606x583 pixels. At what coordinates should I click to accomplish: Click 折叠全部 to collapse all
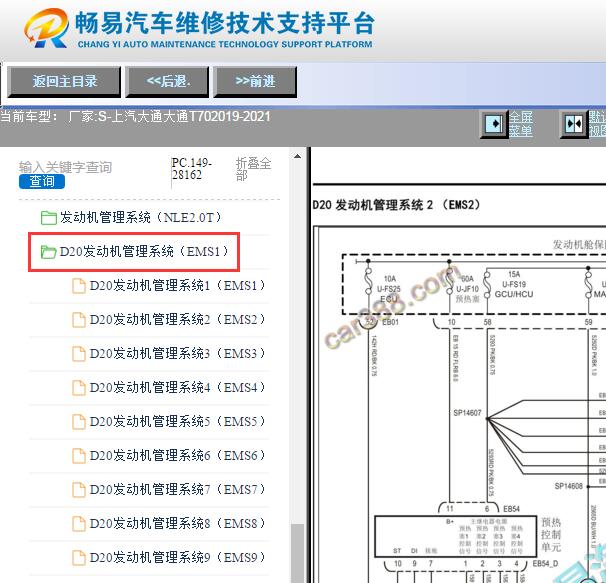point(253,169)
